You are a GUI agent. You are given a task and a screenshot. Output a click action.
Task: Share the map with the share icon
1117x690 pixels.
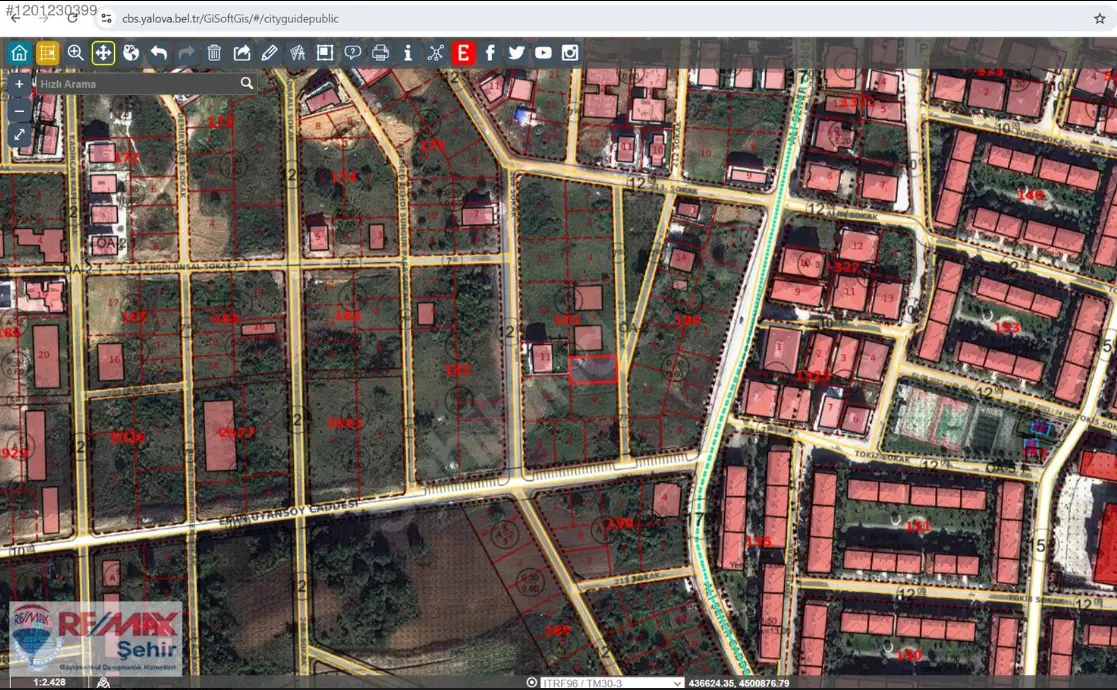[241, 53]
